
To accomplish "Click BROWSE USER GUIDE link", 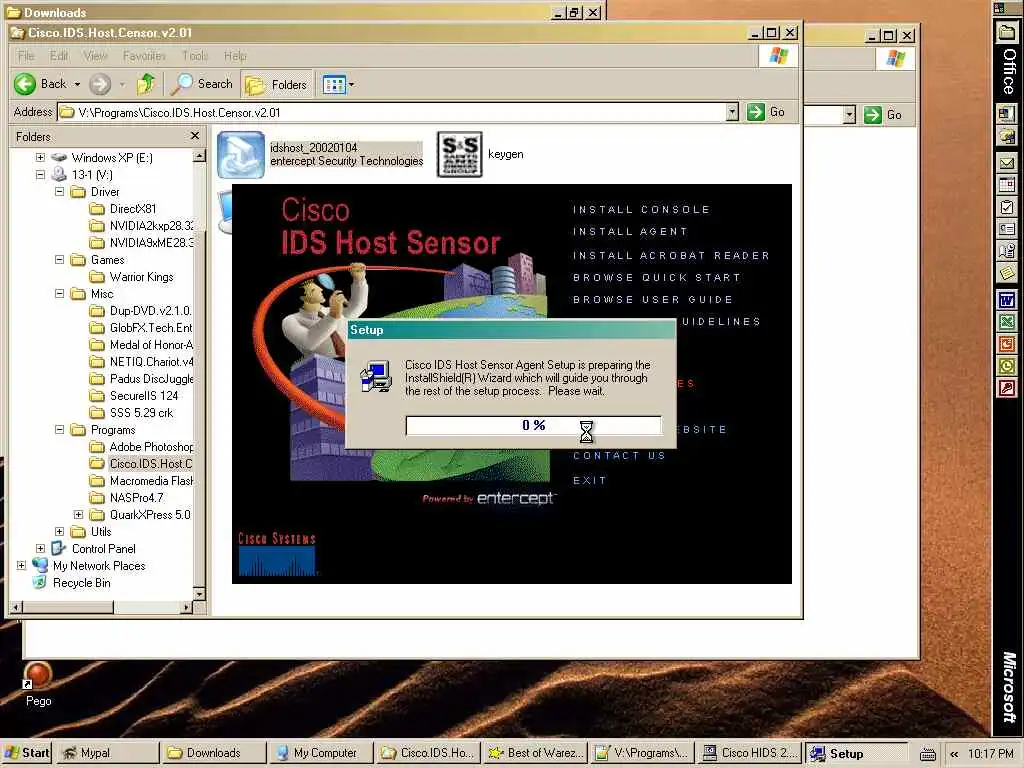I will [x=653, y=299].
